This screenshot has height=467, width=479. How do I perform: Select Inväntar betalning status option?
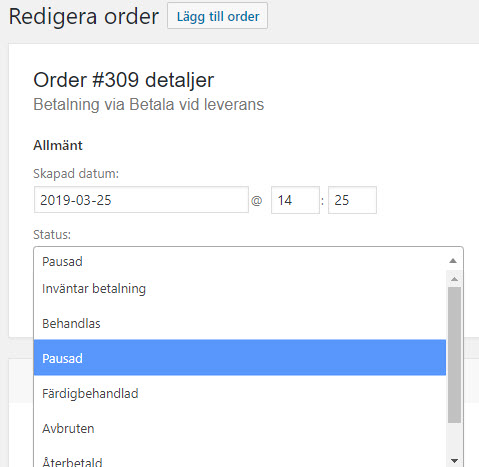coord(240,289)
